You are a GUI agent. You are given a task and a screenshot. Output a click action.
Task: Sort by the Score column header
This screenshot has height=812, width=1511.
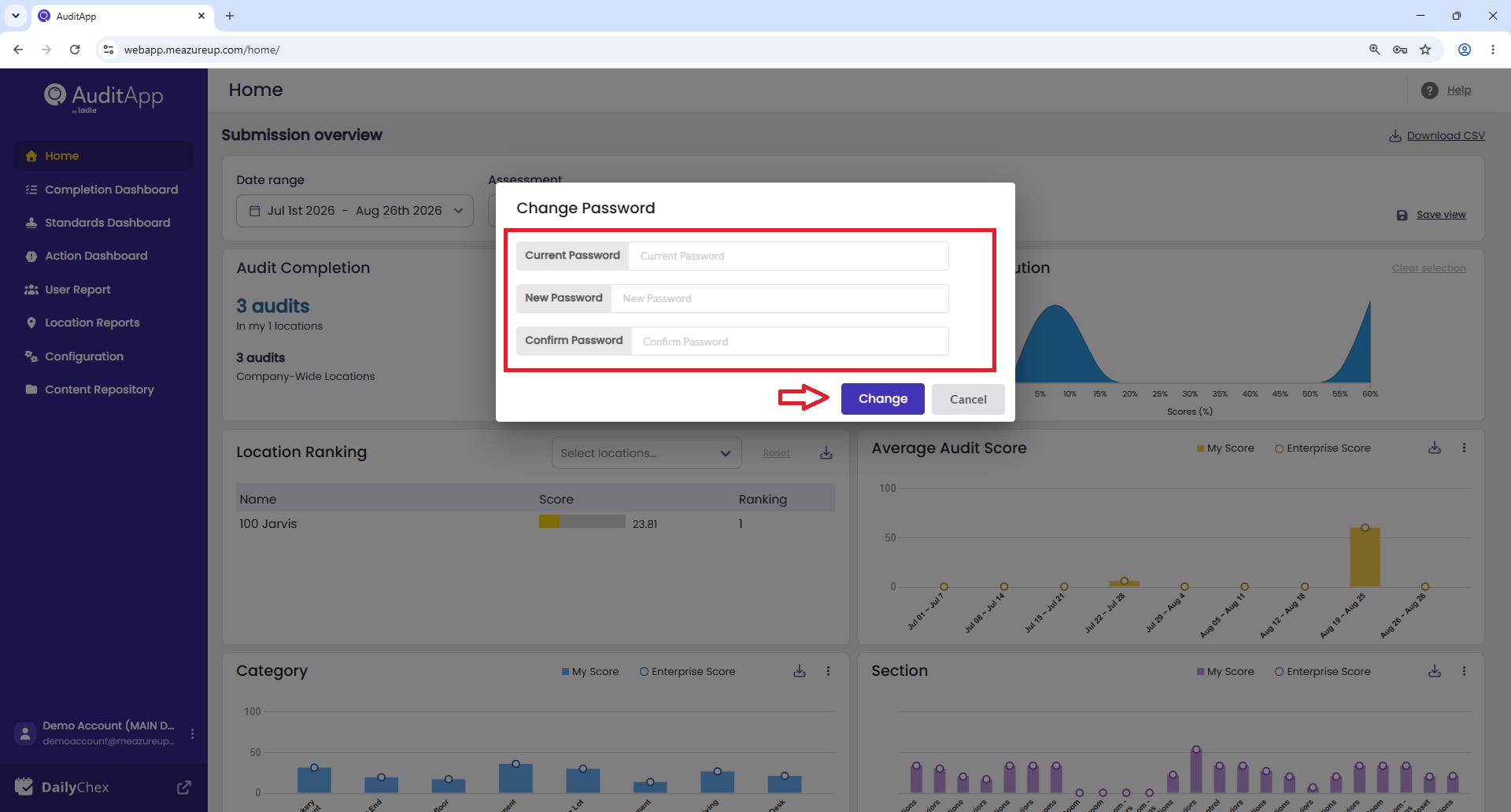click(556, 500)
